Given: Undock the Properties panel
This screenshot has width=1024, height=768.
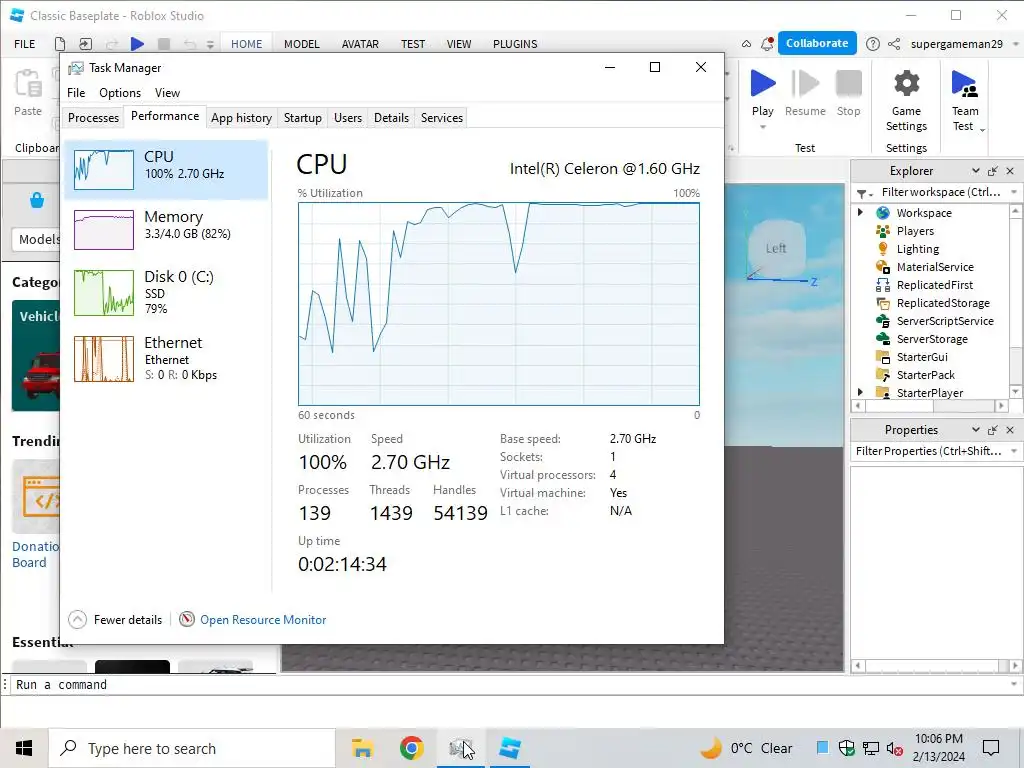Looking at the screenshot, I should (x=993, y=430).
